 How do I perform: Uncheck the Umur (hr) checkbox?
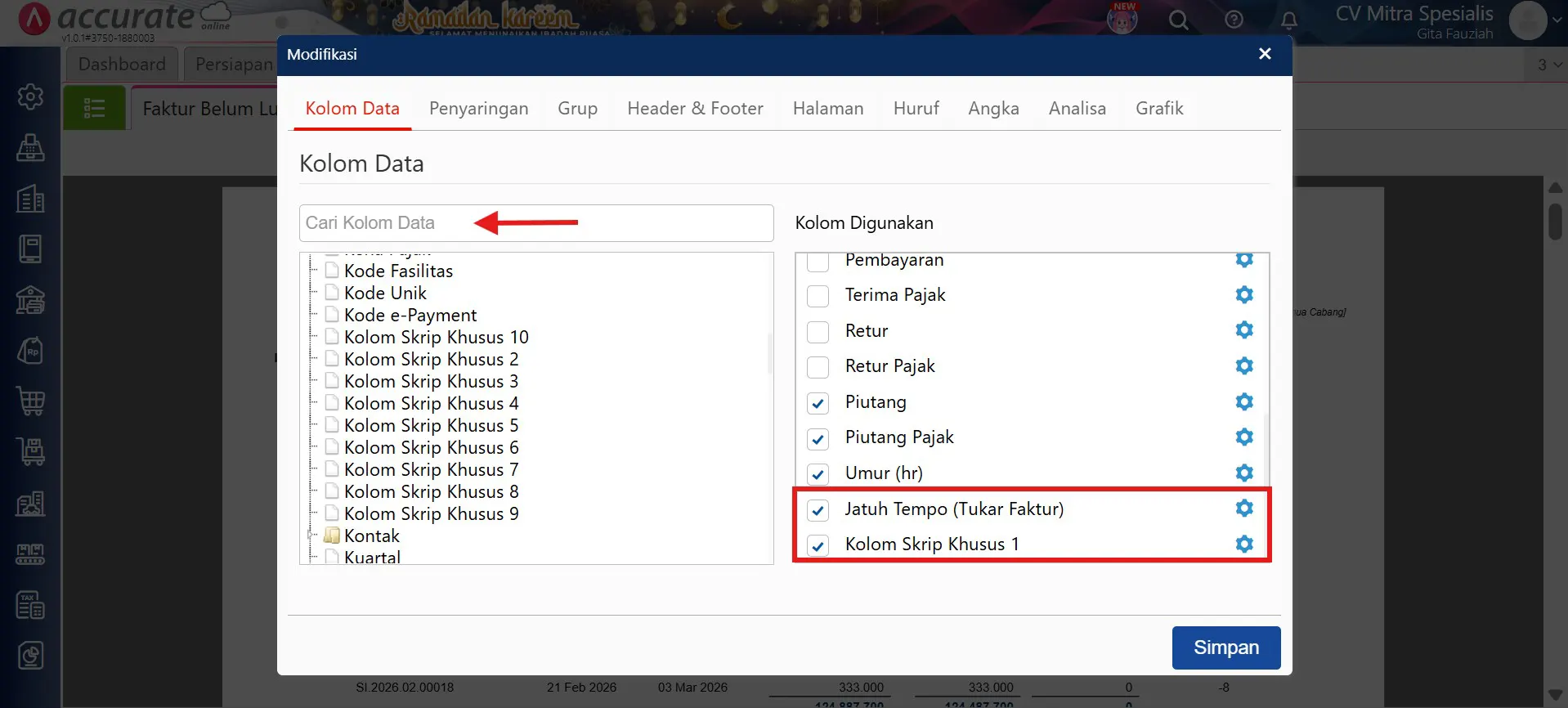click(x=818, y=474)
